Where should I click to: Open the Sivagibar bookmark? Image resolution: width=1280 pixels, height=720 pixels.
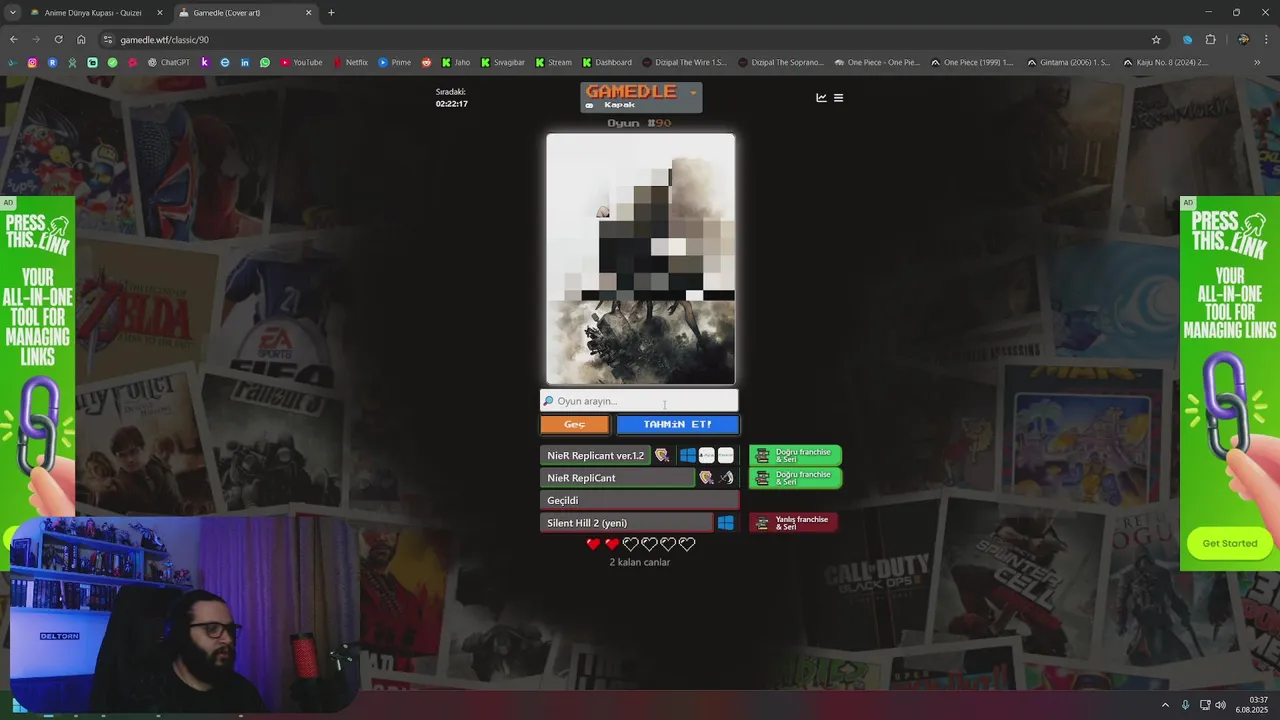pyautogui.click(x=502, y=62)
